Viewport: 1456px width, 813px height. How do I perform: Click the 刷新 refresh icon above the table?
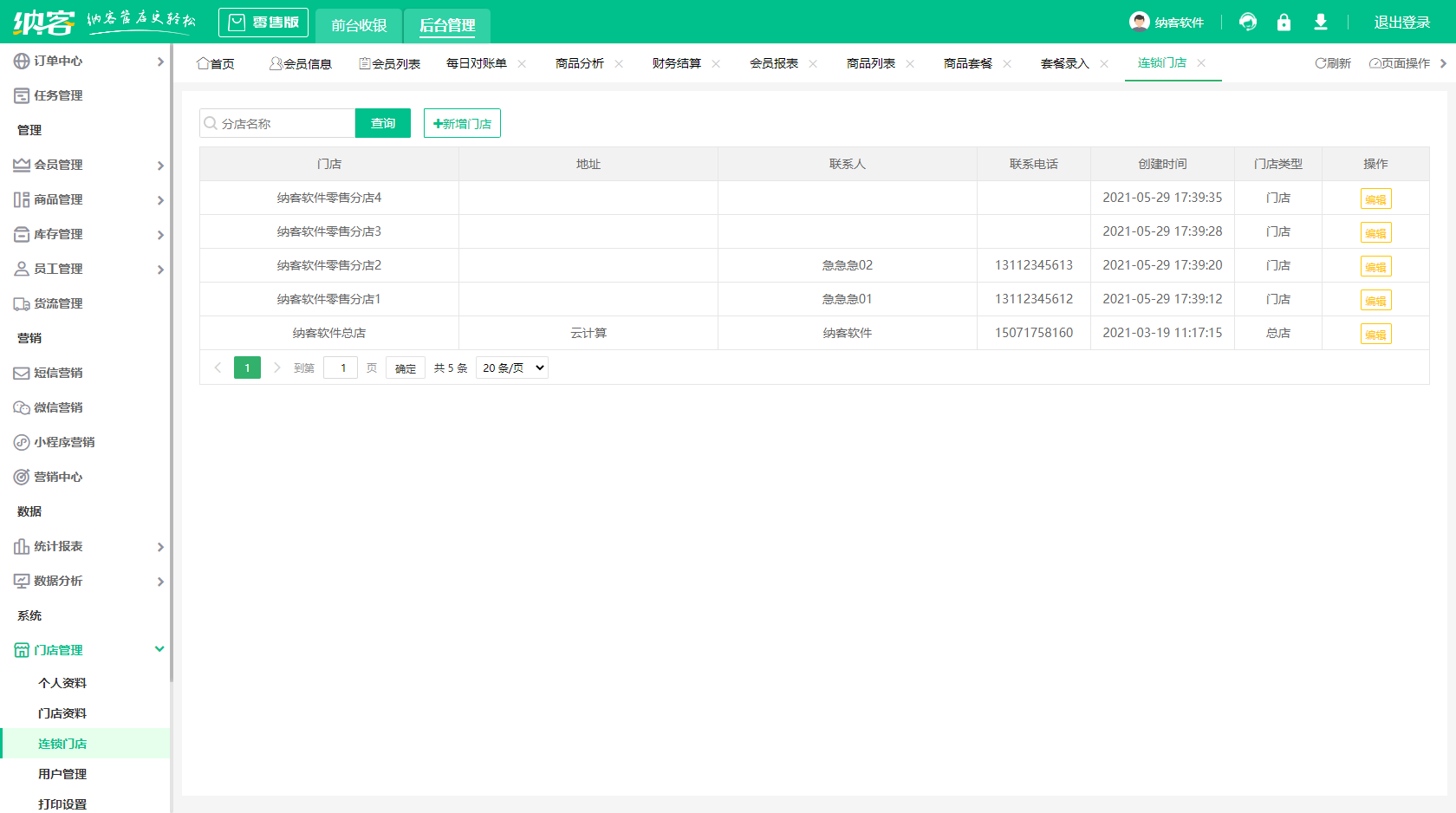[x=1319, y=62]
